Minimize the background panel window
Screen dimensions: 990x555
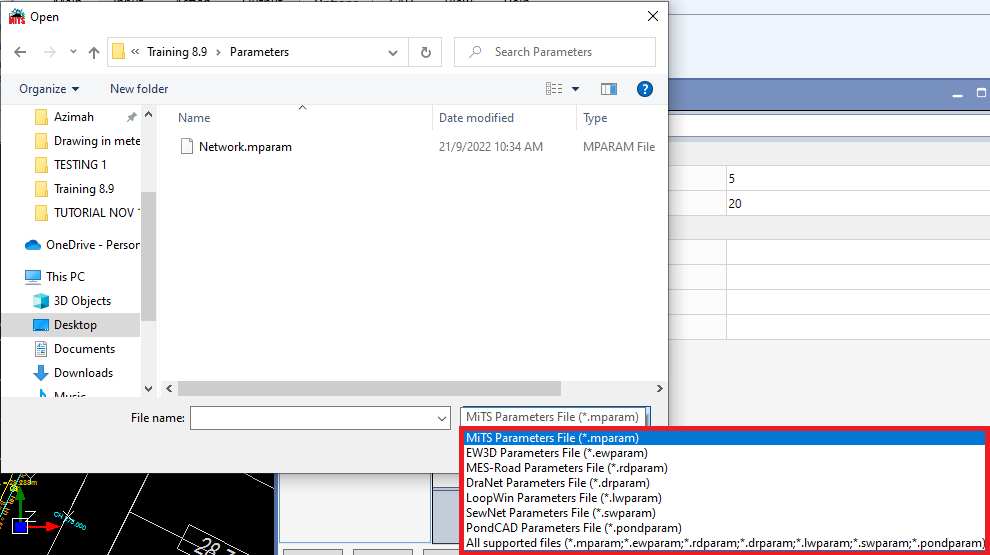(957, 94)
